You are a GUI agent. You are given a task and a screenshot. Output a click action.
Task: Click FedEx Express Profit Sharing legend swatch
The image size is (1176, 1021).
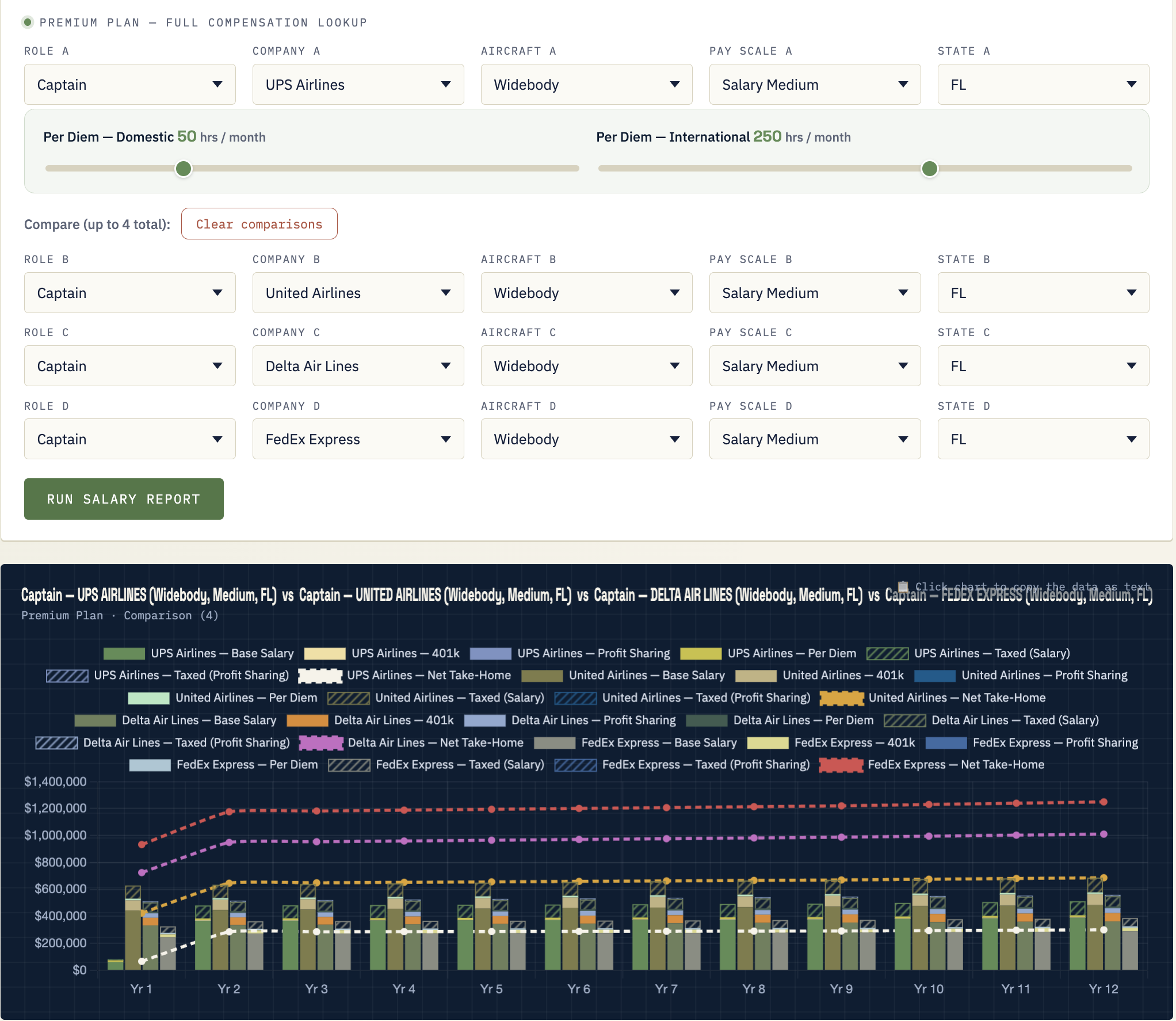pos(946,743)
